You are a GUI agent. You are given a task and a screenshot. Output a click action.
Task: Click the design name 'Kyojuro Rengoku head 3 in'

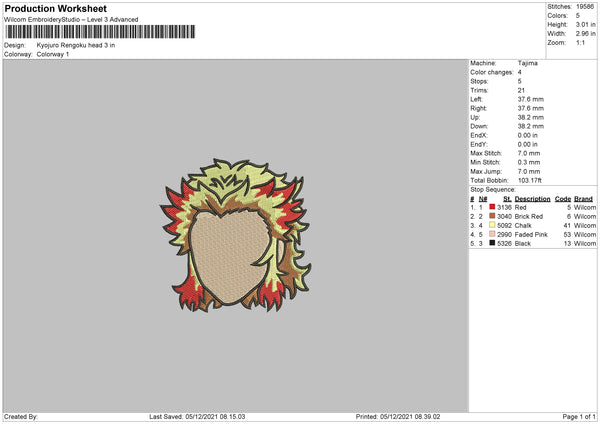point(76,45)
